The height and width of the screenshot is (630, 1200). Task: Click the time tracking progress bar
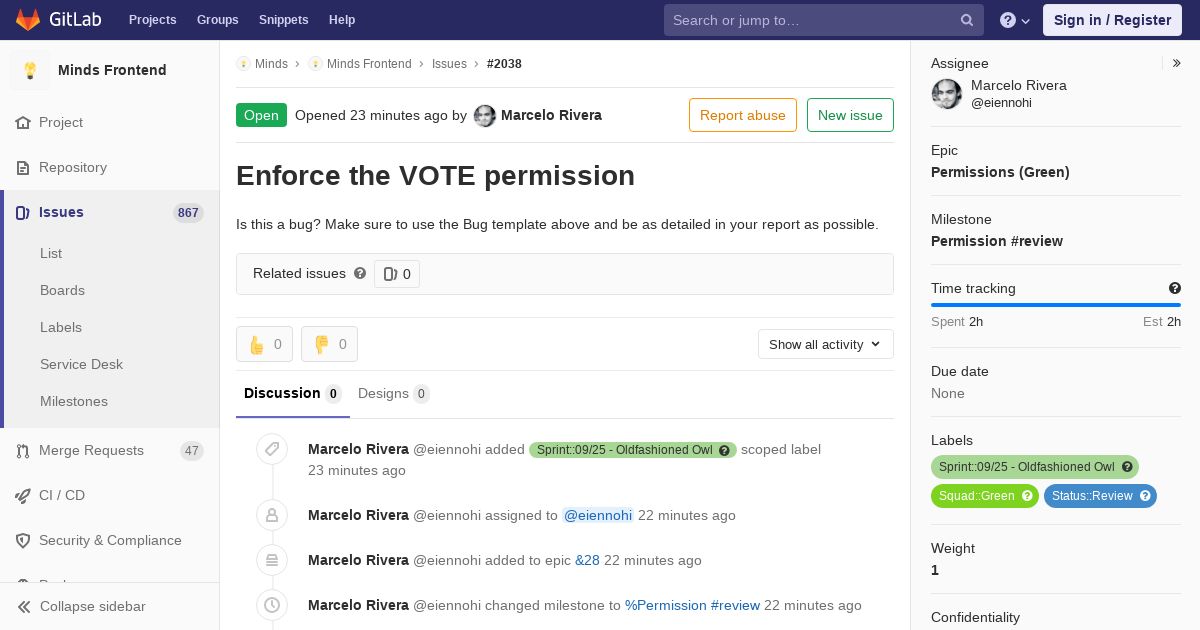tap(1056, 305)
